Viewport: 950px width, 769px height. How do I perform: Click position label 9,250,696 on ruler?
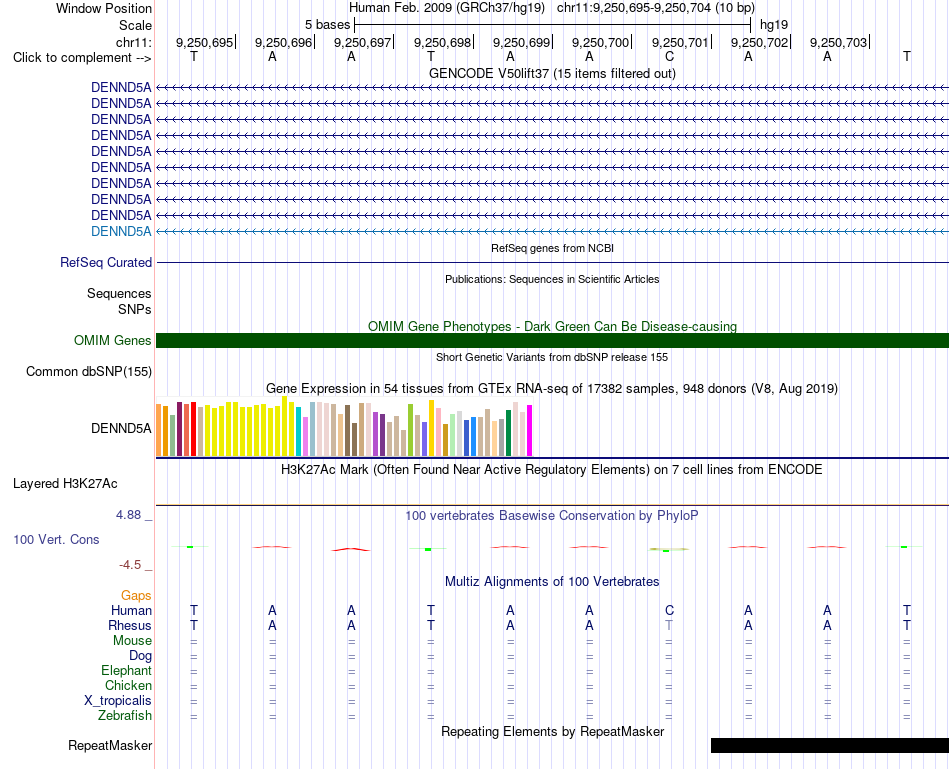coord(283,42)
